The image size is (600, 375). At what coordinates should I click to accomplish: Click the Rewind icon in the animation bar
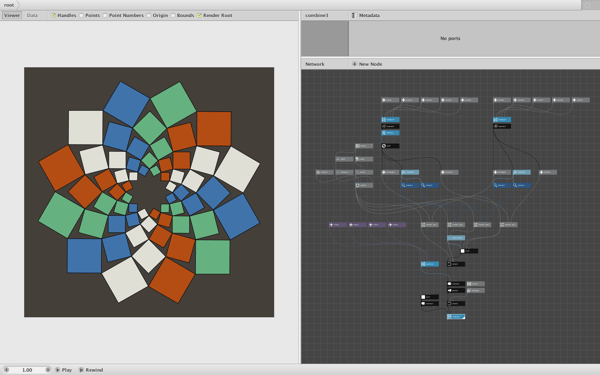coord(81,370)
